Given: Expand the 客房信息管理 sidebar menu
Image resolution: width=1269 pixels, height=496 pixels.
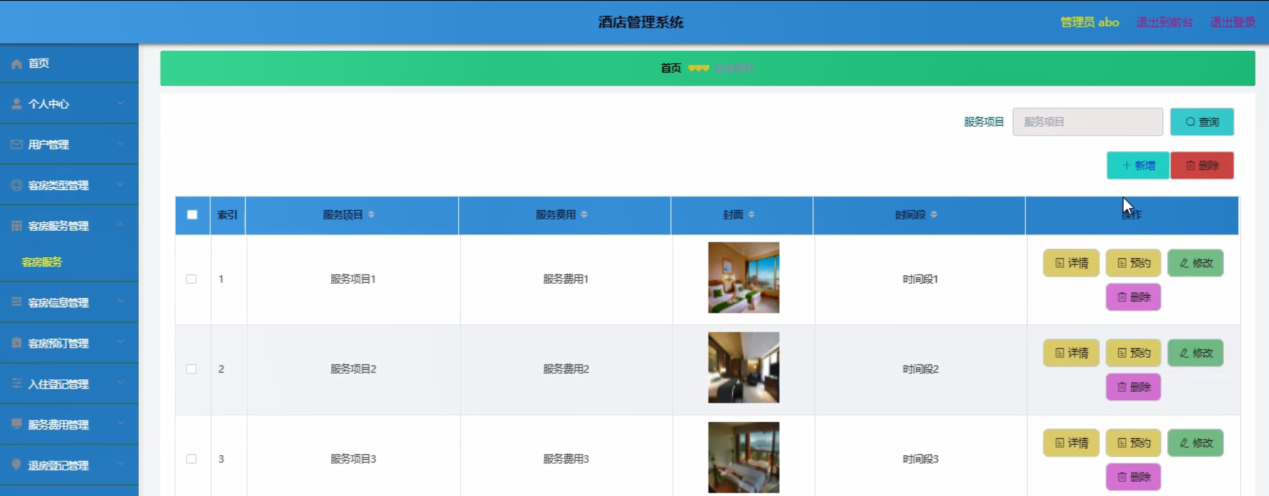Looking at the screenshot, I should tap(69, 302).
